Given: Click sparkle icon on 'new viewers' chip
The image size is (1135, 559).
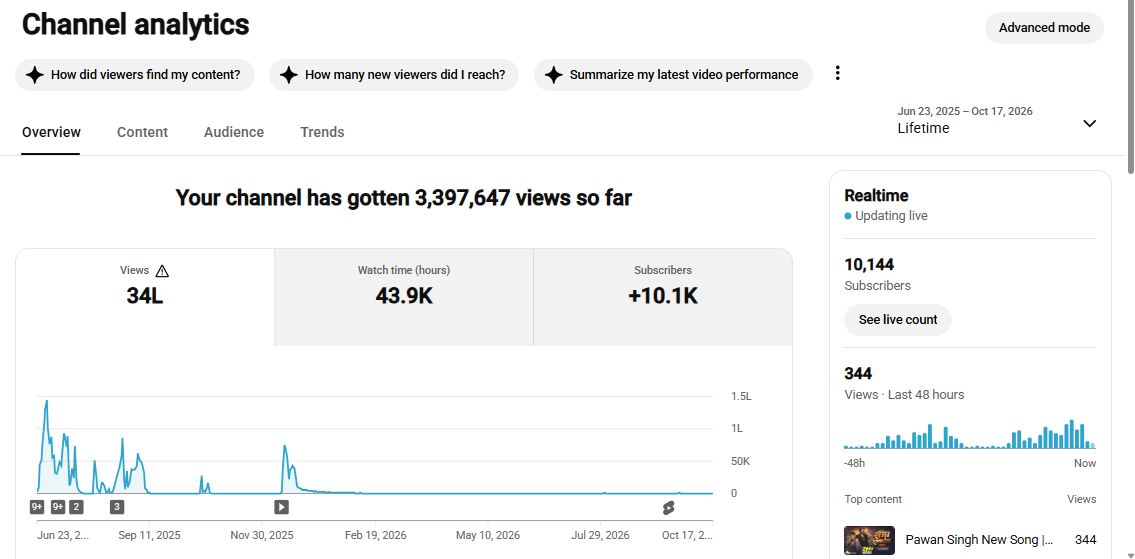Looking at the screenshot, I should tap(288, 75).
